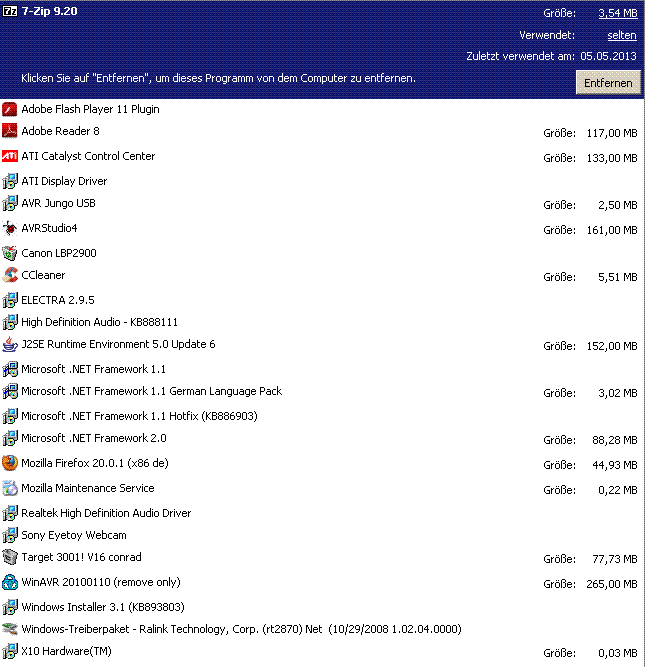Select 'Target 3001! V16 conrad' entry
655x670 pixels.
(x=81, y=557)
